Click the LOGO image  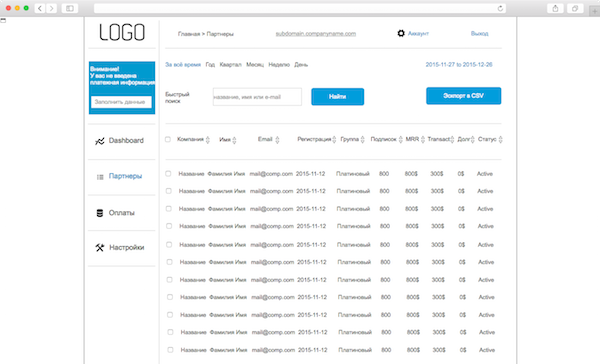(122, 32)
